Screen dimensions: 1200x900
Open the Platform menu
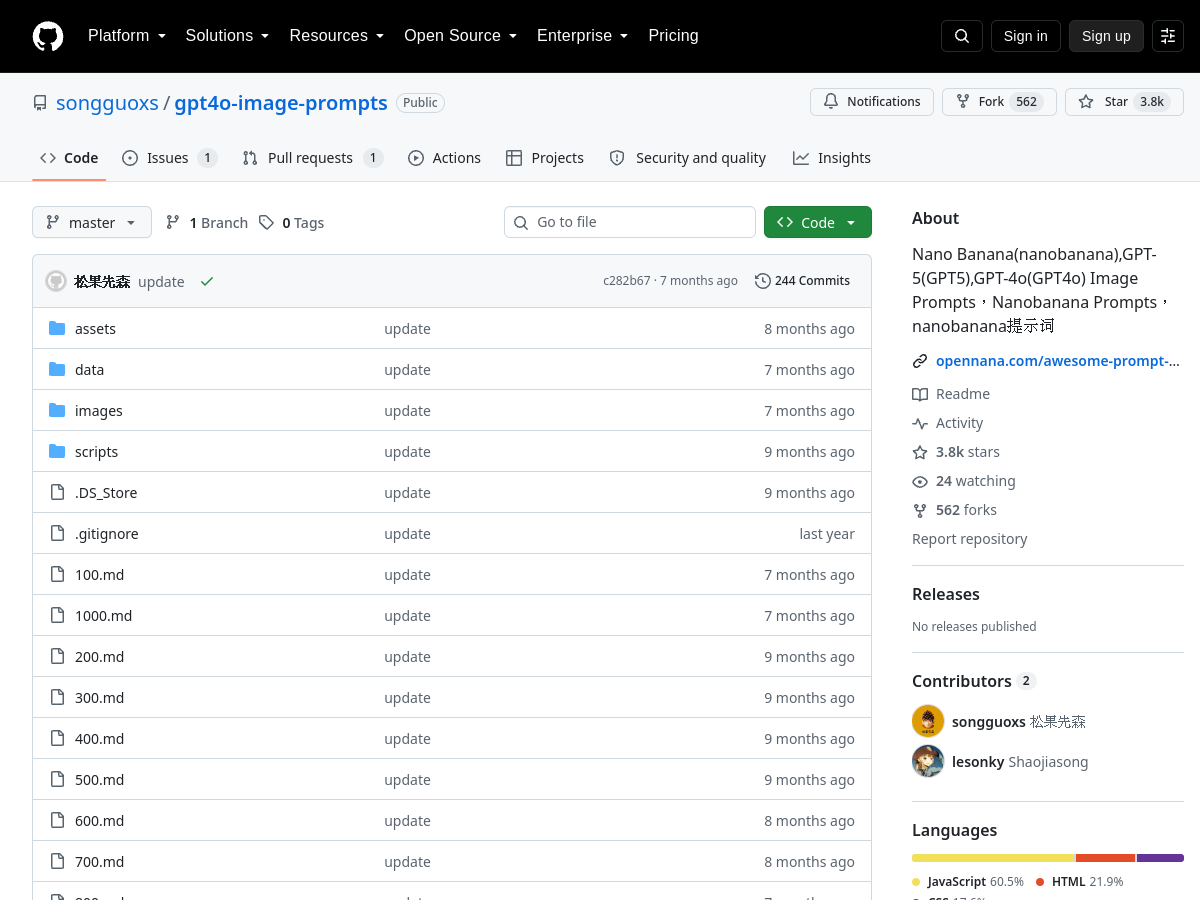tap(127, 36)
